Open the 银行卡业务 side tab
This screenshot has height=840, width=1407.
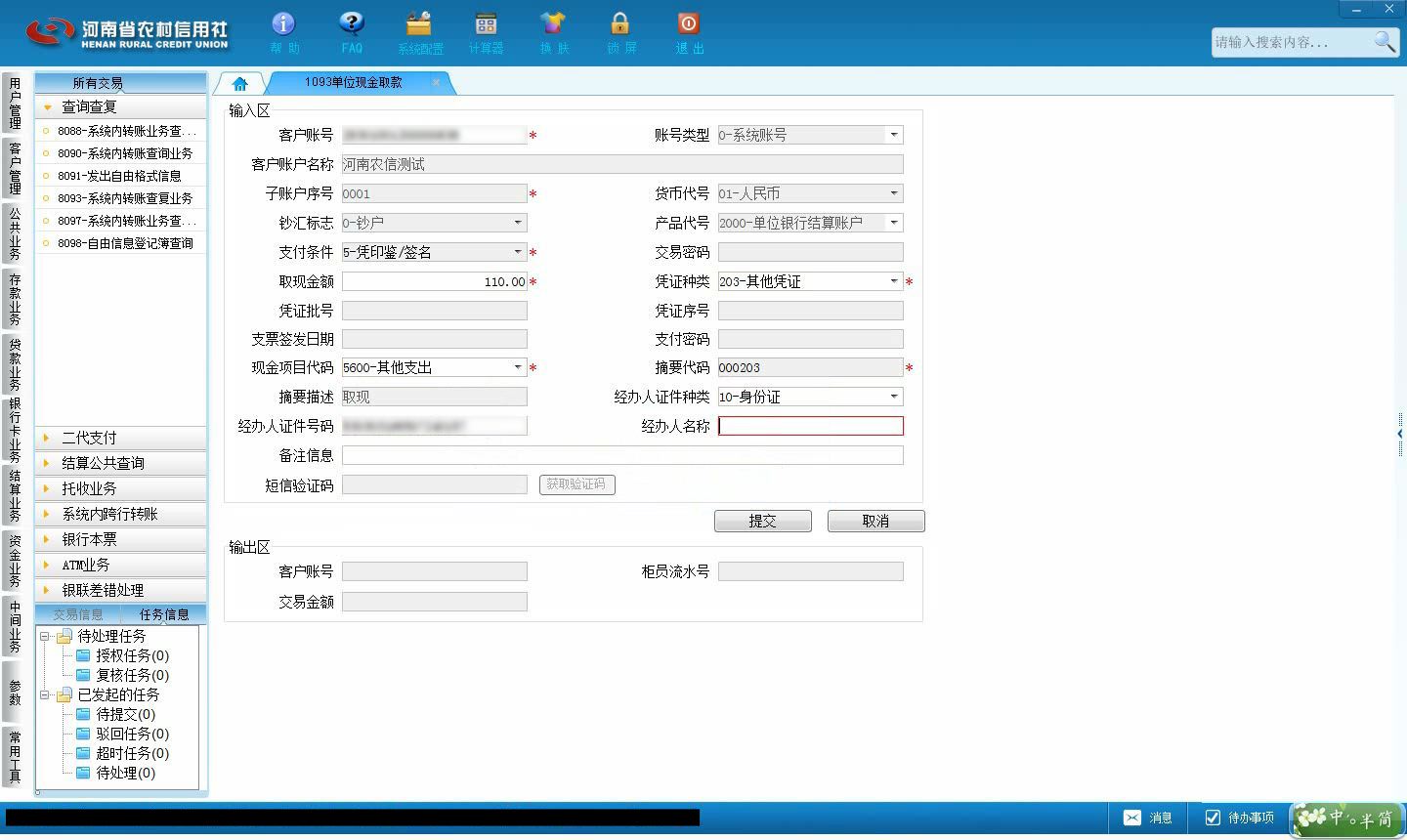(x=15, y=430)
